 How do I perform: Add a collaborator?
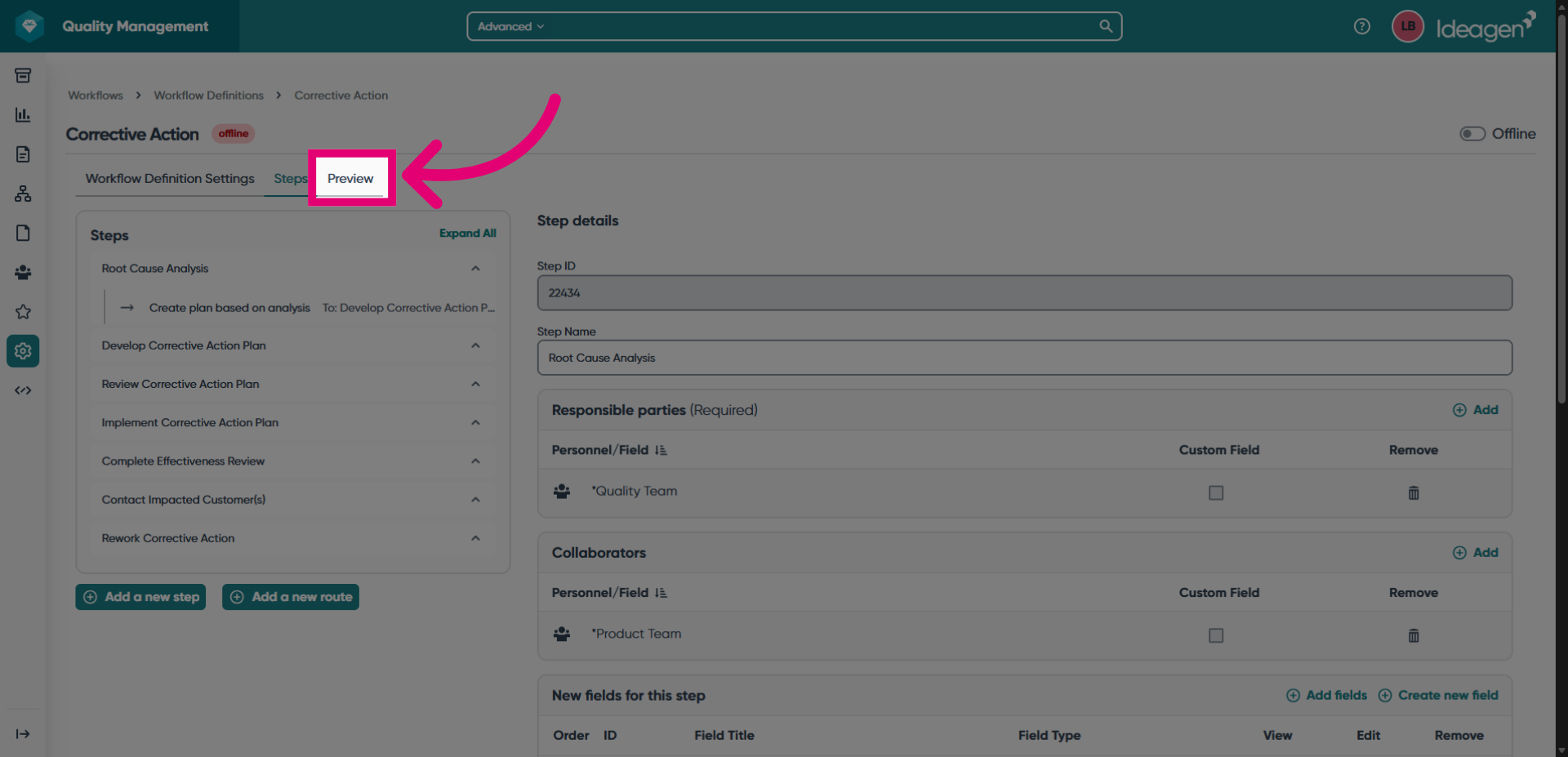tap(1476, 553)
